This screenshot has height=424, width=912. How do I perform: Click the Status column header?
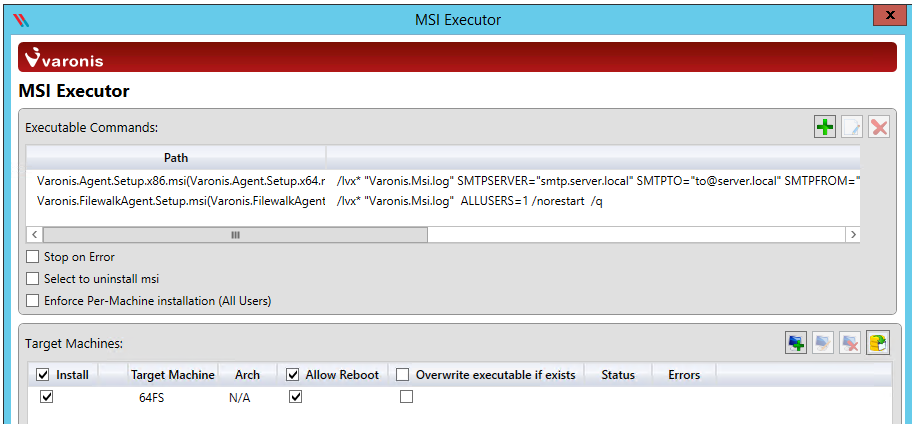[x=618, y=375]
